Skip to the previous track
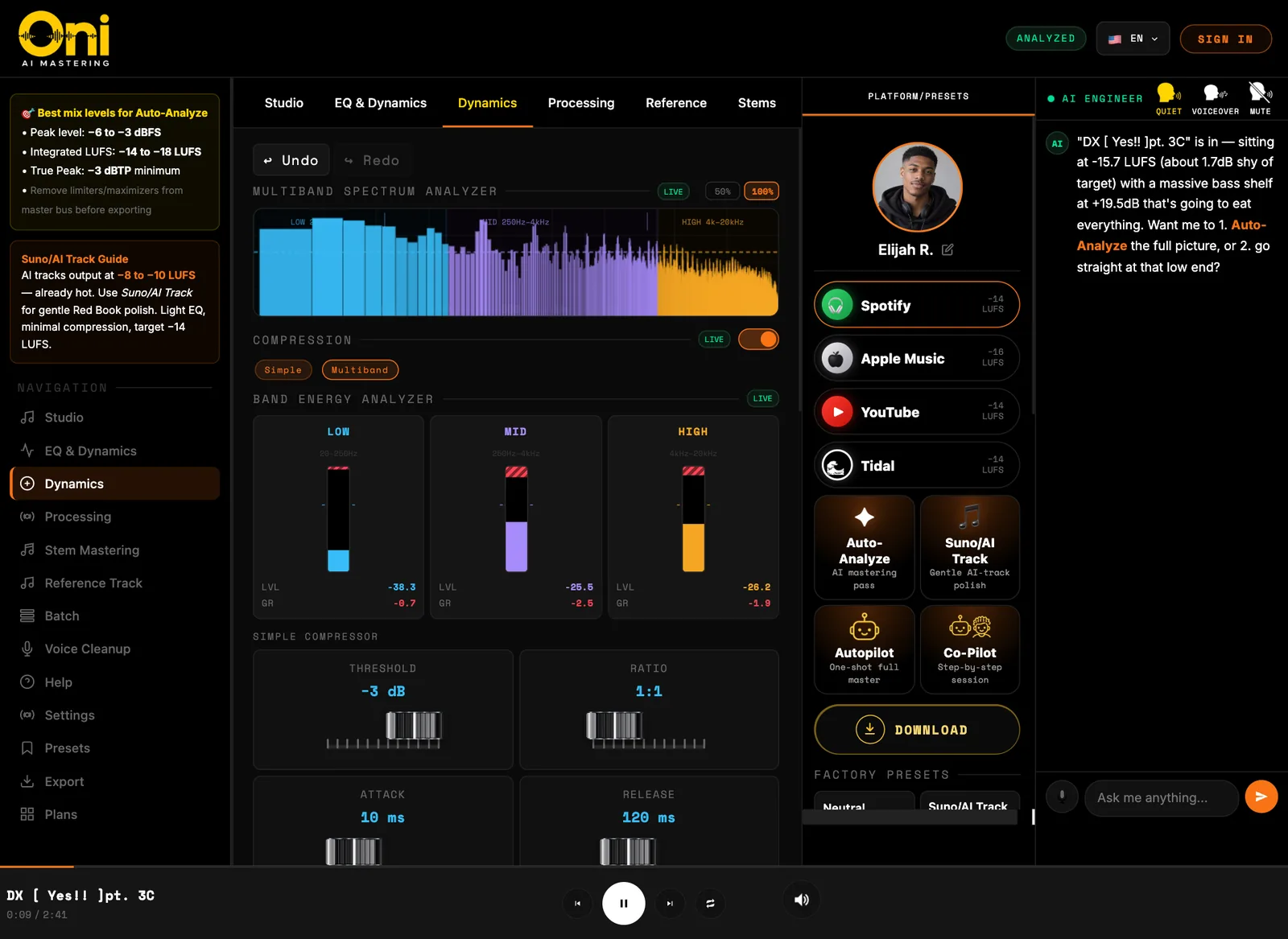The height and width of the screenshot is (939, 1288). point(577,904)
